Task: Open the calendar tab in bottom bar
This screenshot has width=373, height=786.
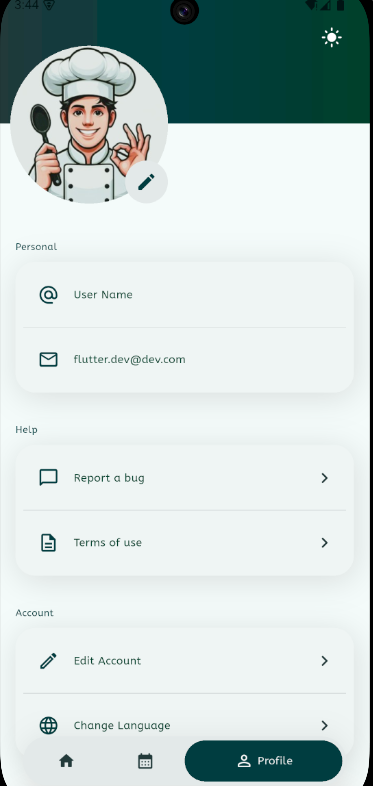Action: point(145,761)
